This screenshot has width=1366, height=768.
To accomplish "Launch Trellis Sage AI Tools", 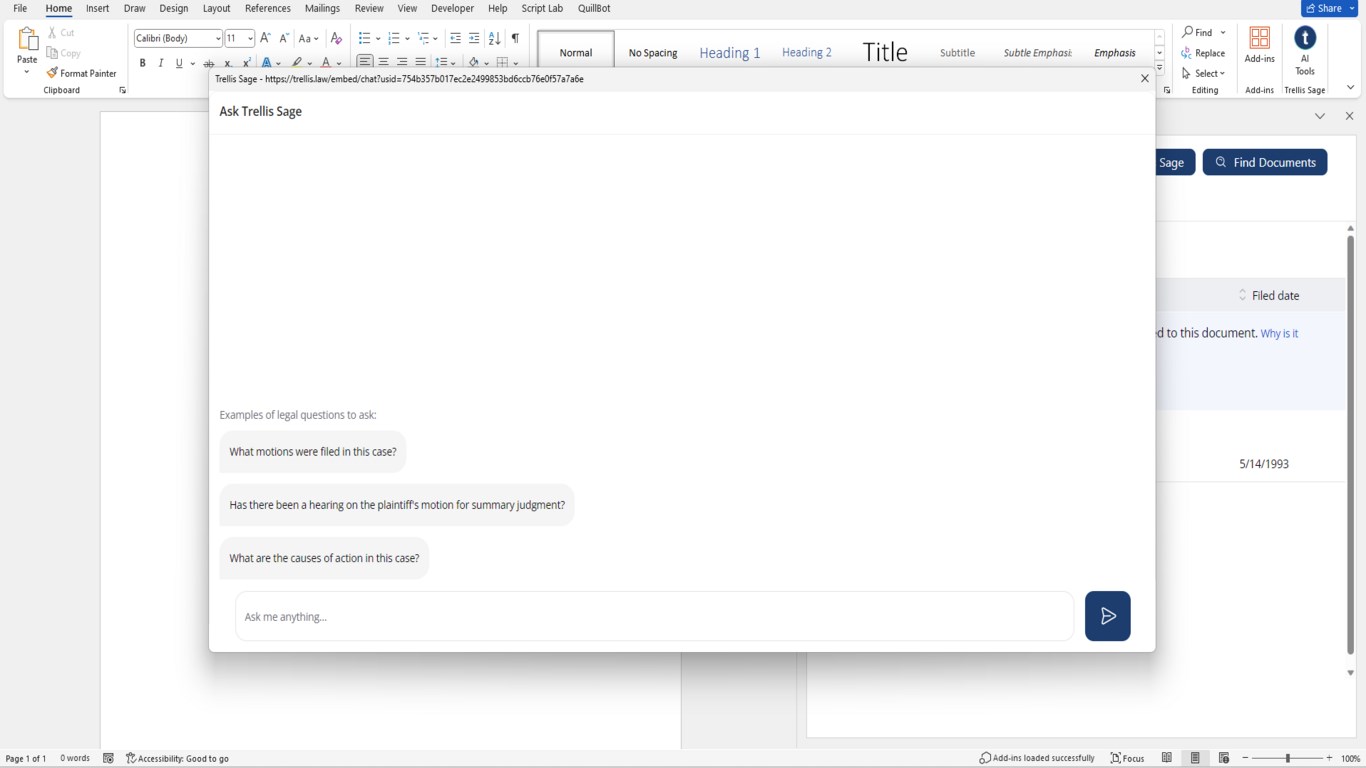I will (x=1305, y=51).
